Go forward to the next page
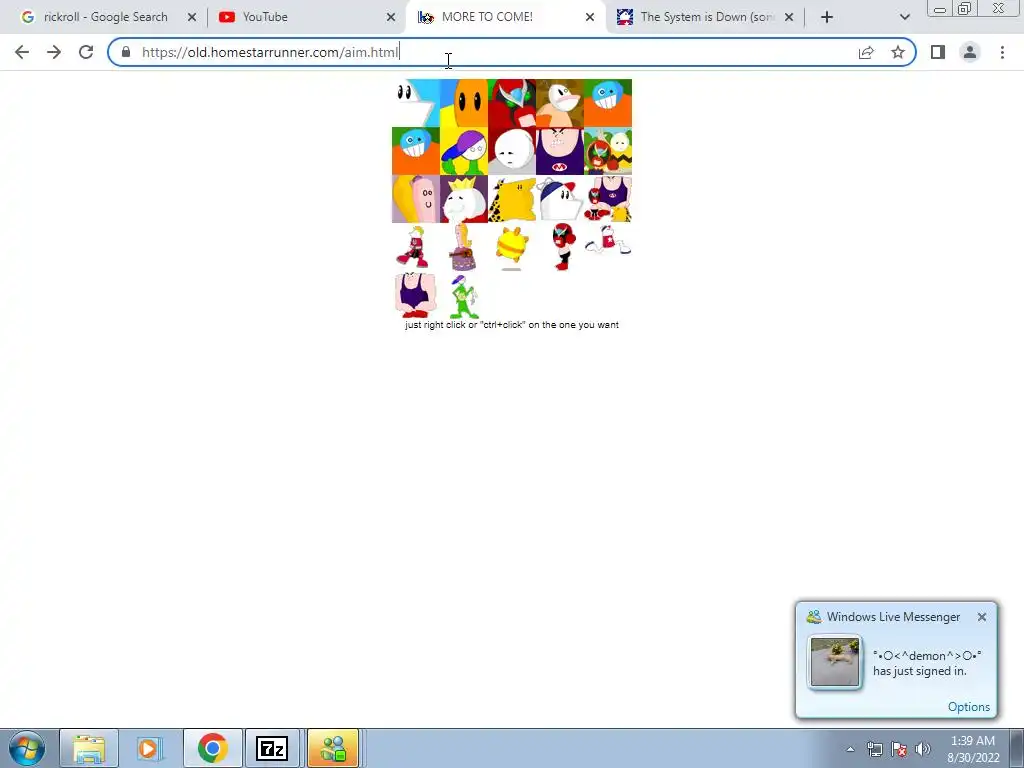Screen dimensions: 1024x768 (54, 52)
